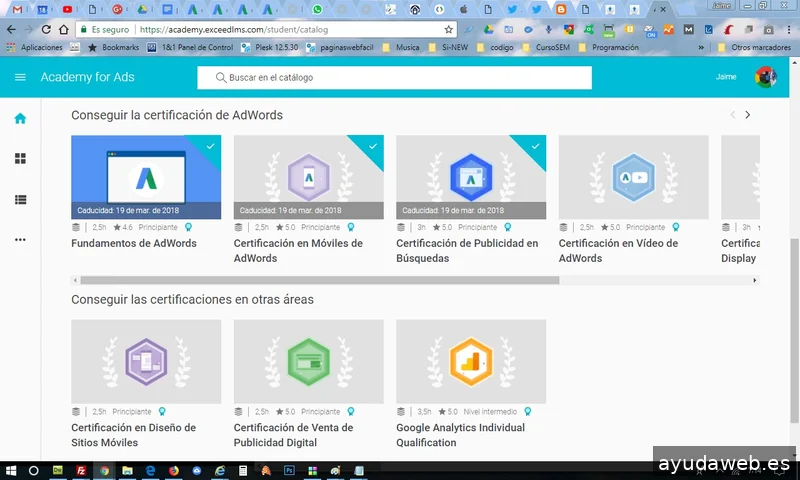Open the Certificación en Vídeo de AdWords thumbnail
800x480 pixels.
pos(634,177)
